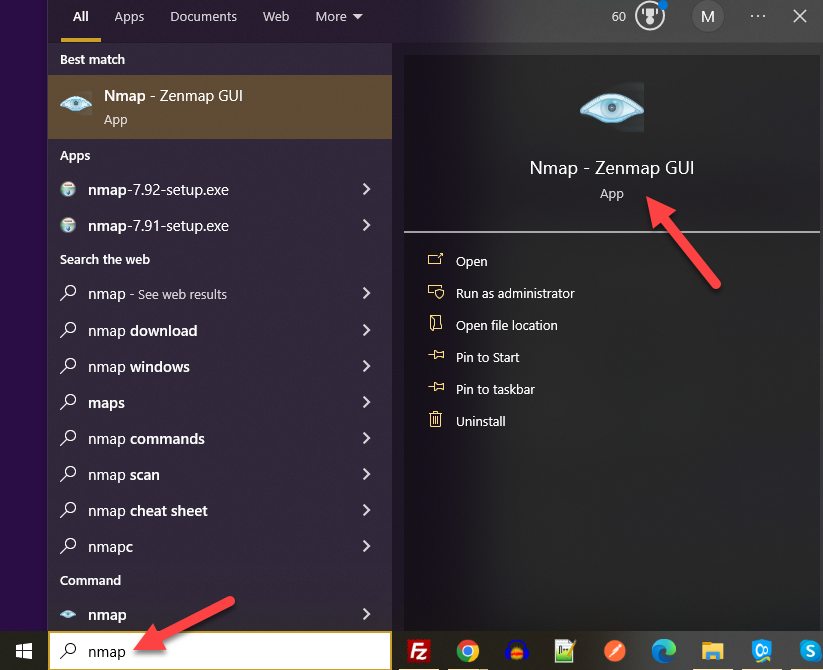Select Open file location action
This screenshot has height=670, width=823.
[x=506, y=325]
